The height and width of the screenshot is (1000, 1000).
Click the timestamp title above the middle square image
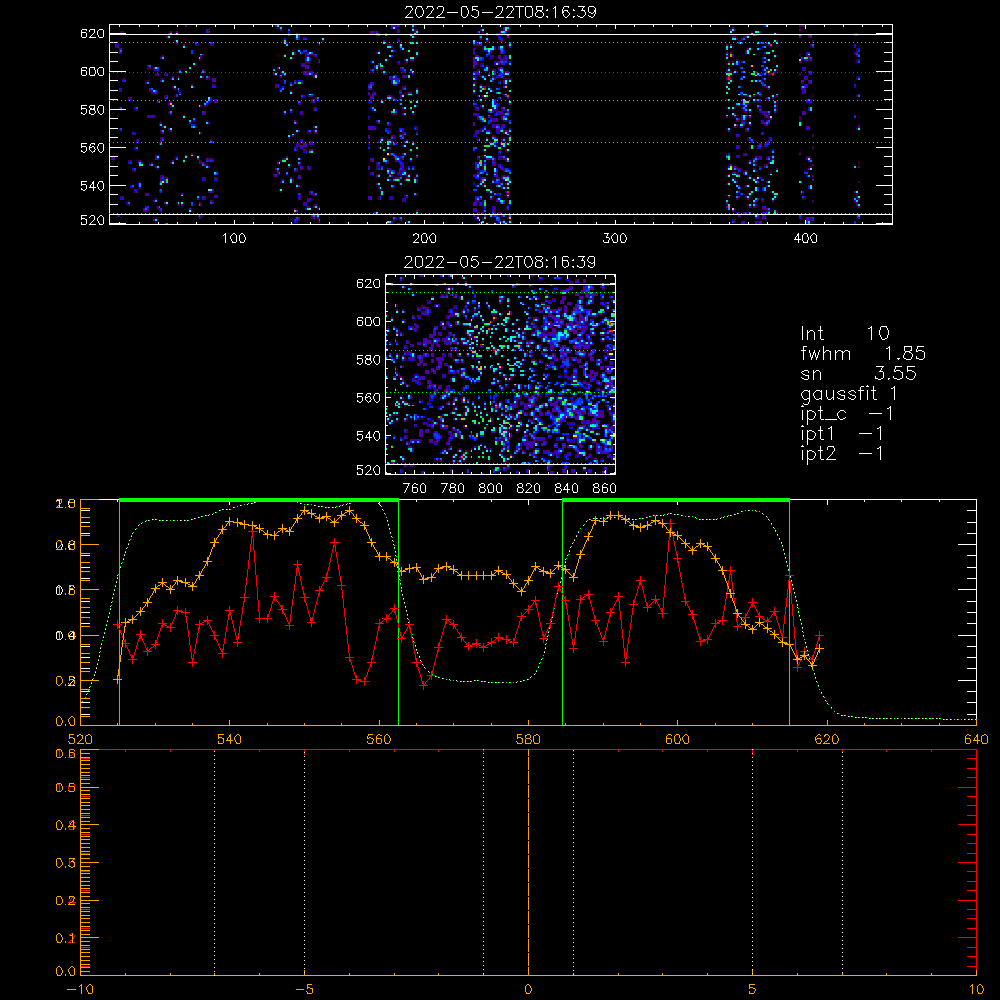[x=500, y=262]
